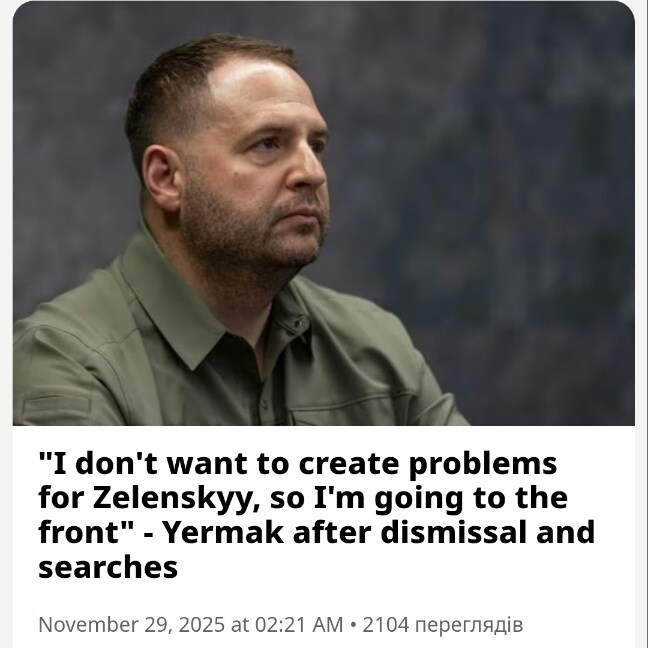This screenshot has height=648, width=648.
Task: Click the word "переглядів" in the metadata
Action: 468,625
